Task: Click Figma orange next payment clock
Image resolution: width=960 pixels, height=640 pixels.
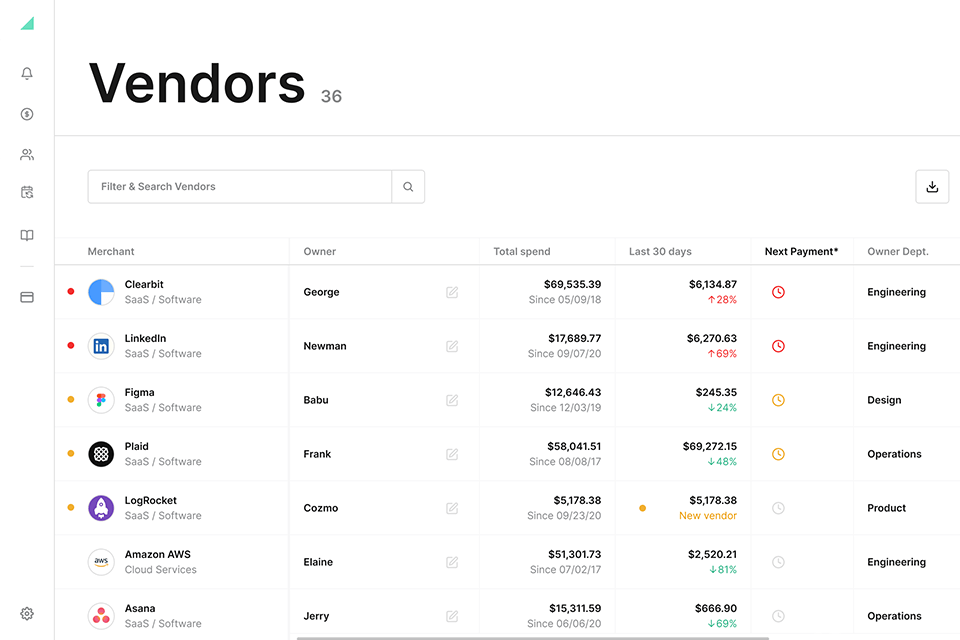Action: pos(778,400)
